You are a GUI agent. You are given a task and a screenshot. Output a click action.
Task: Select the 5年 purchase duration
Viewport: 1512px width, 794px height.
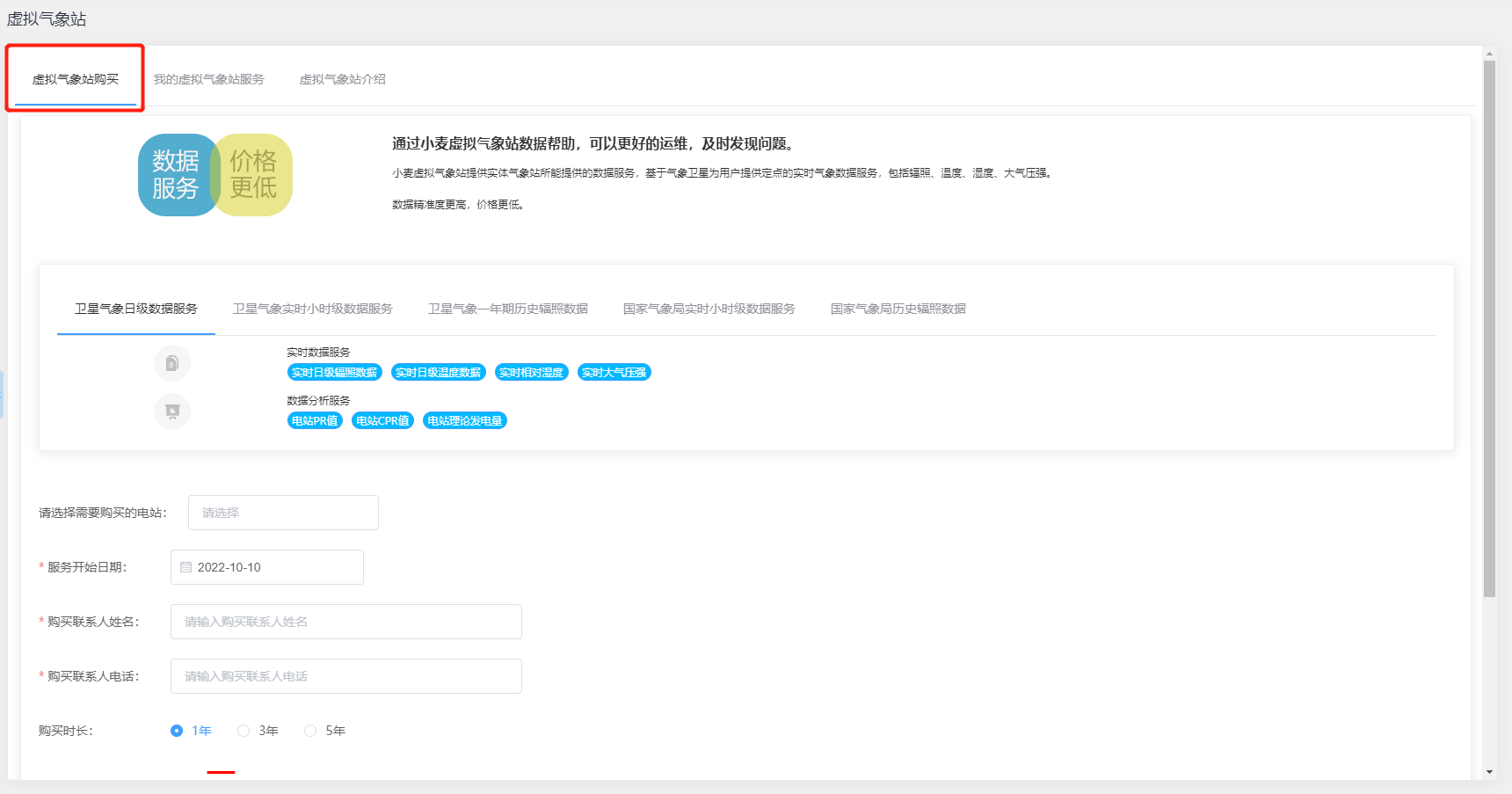tap(310, 731)
